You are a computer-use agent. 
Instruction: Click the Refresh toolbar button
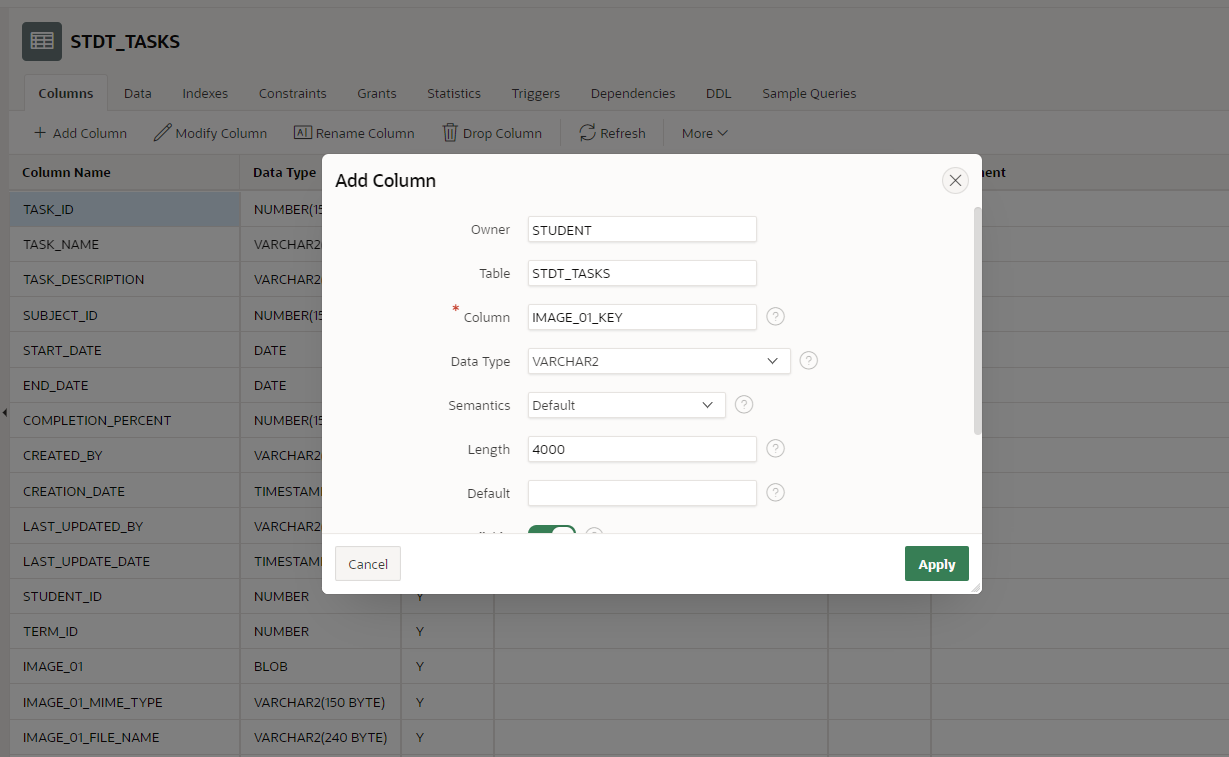[612, 133]
